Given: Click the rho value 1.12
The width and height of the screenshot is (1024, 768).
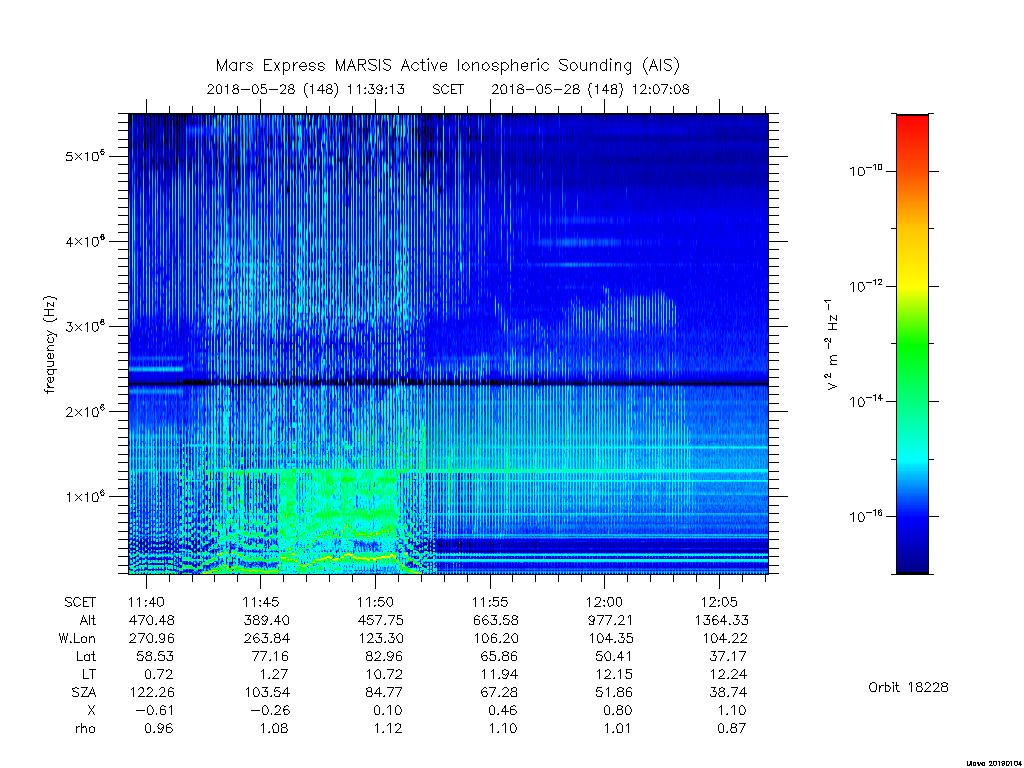Looking at the screenshot, I should [x=387, y=728].
